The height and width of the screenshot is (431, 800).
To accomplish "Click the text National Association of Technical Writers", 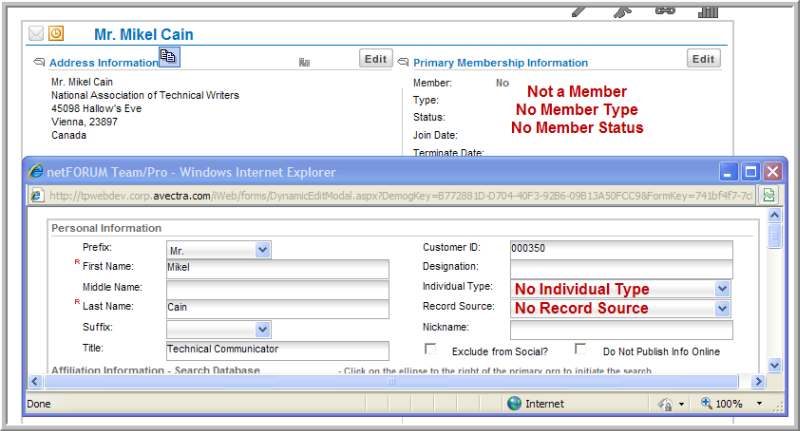I will (145, 95).
